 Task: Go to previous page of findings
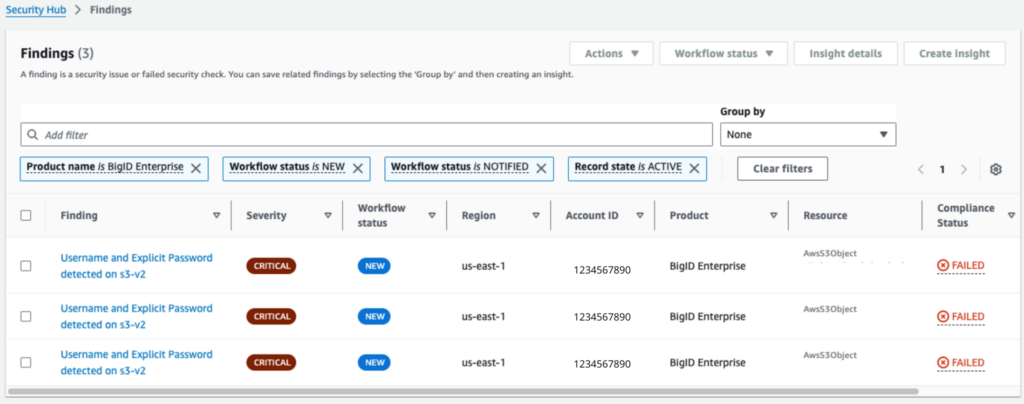point(921,169)
